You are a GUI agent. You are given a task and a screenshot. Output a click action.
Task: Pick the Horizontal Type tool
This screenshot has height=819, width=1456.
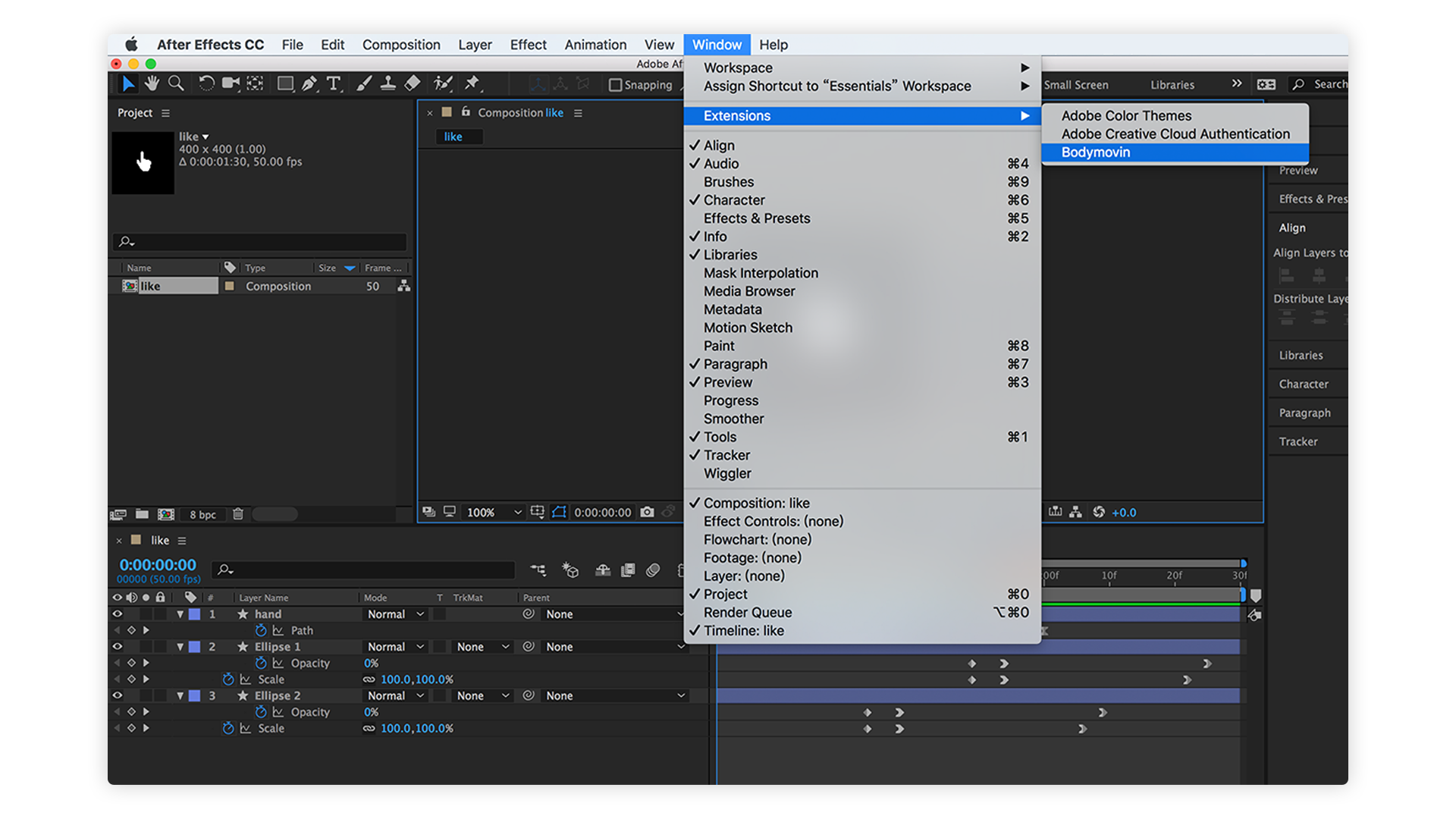tap(334, 83)
